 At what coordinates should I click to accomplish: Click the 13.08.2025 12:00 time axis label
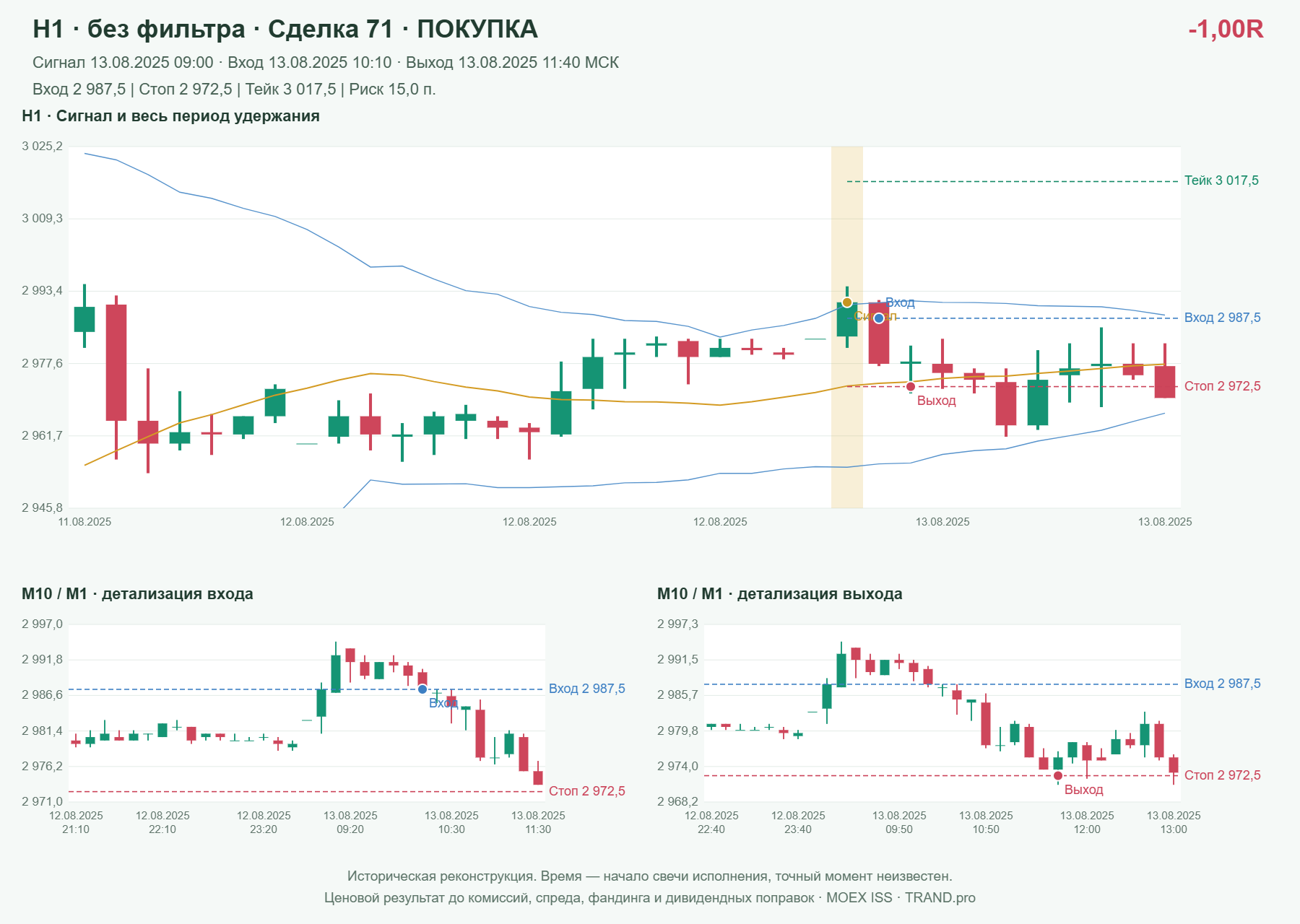[x=1087, y=822]
